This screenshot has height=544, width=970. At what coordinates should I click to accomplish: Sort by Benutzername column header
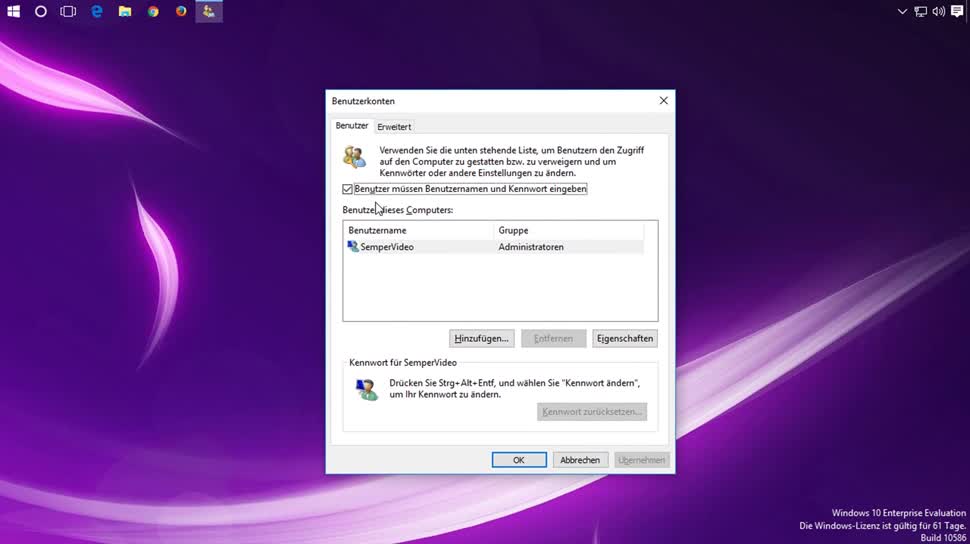click(419, 230)
